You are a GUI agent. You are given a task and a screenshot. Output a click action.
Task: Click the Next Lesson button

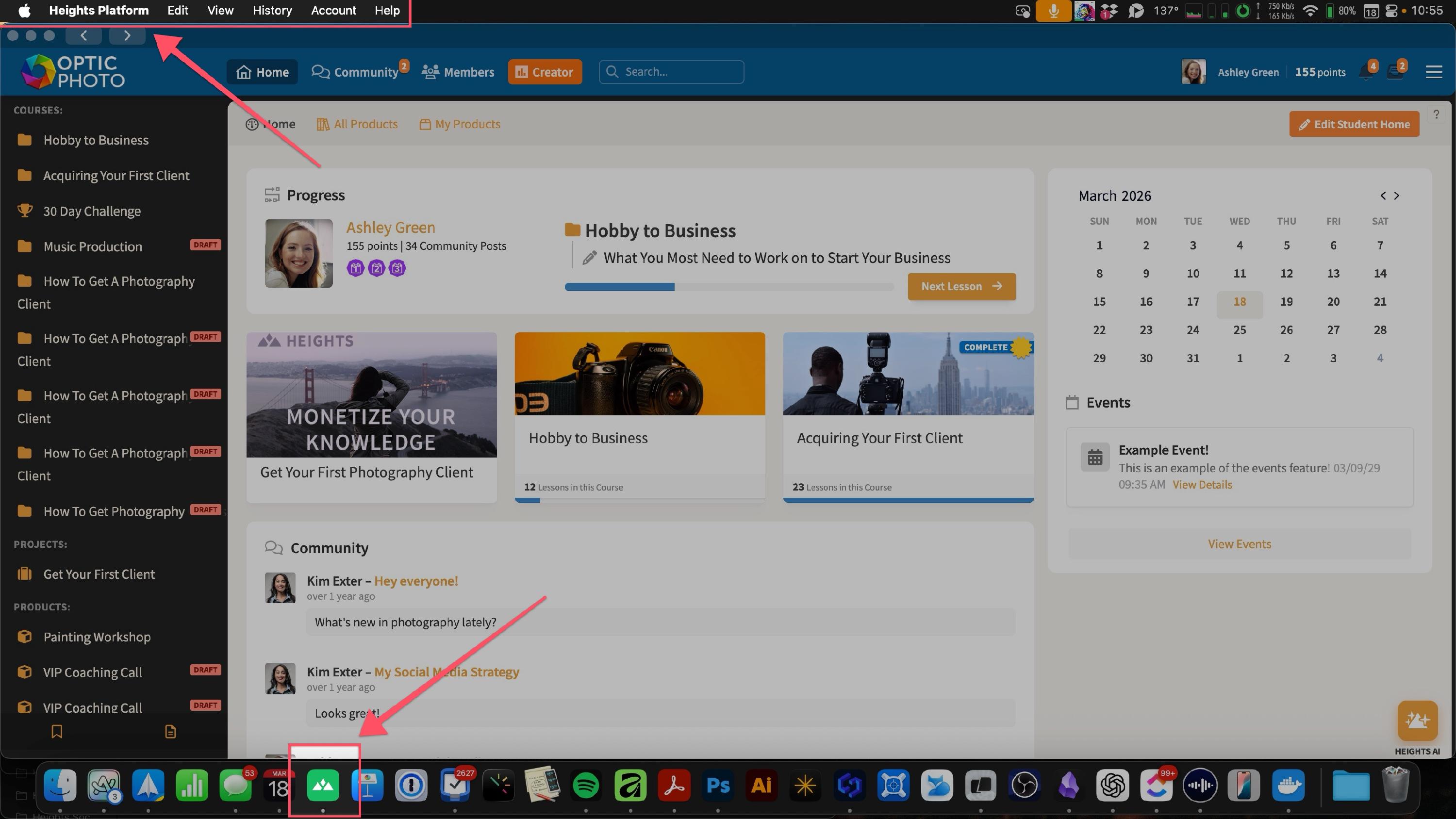(961, 287)
